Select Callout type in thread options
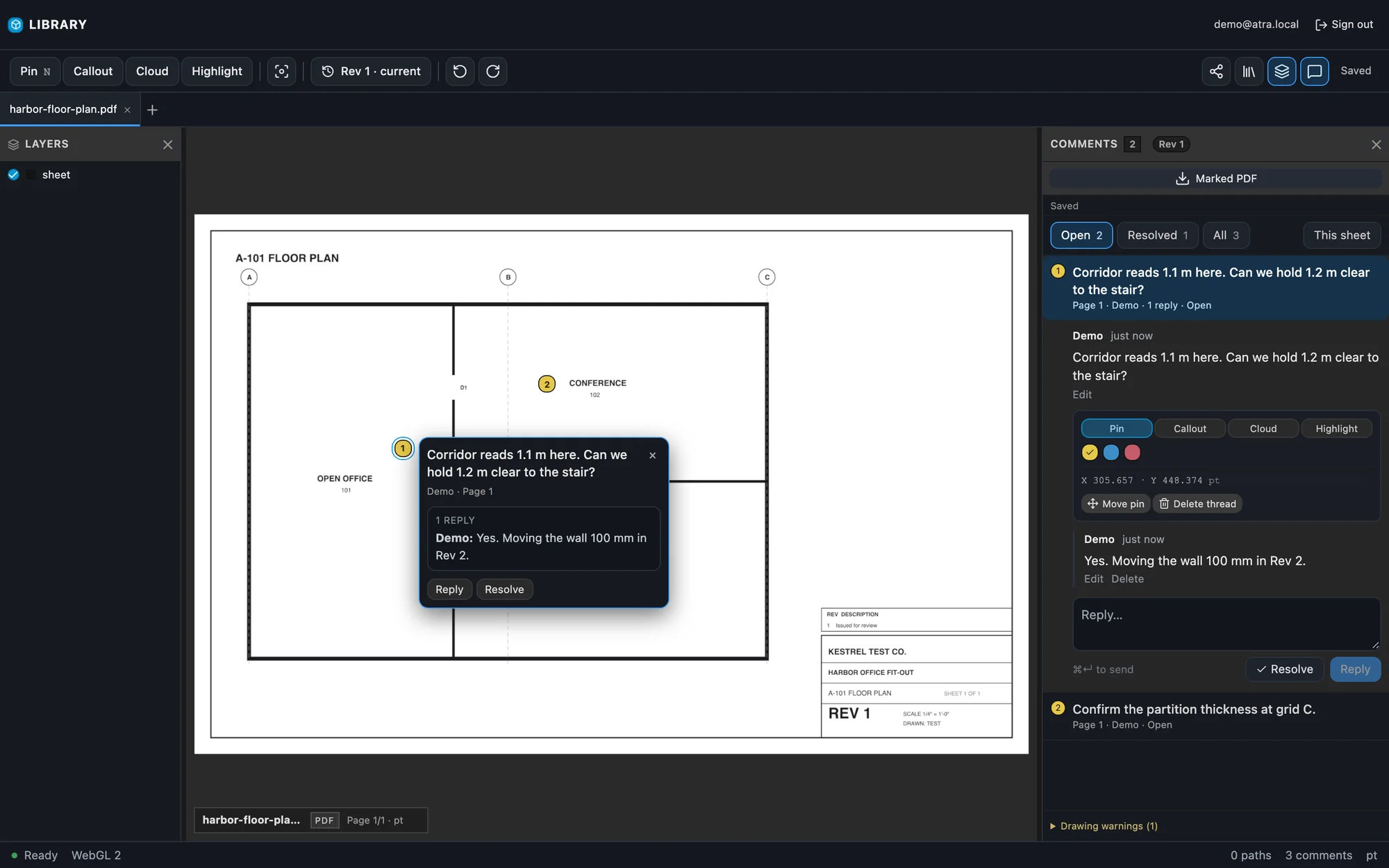Image resolution: width=1389 pixels, height=868 pixels. 1190,428
